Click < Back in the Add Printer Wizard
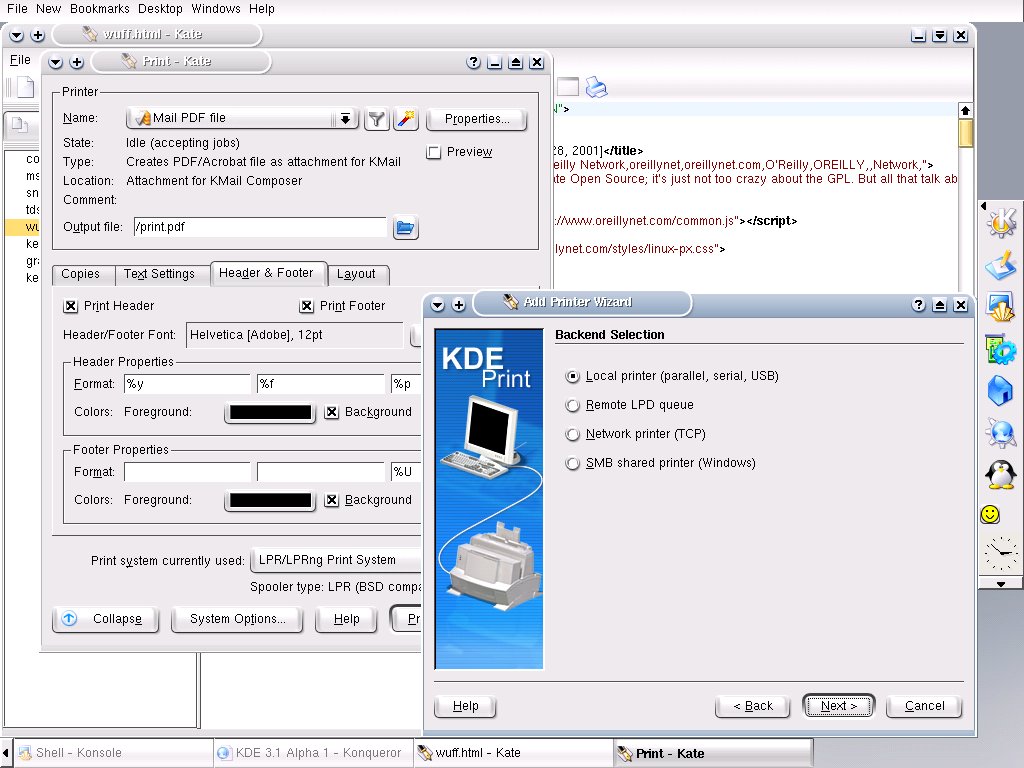The width and height of the screenshot is (1024, 768). [x=752, y=706]
